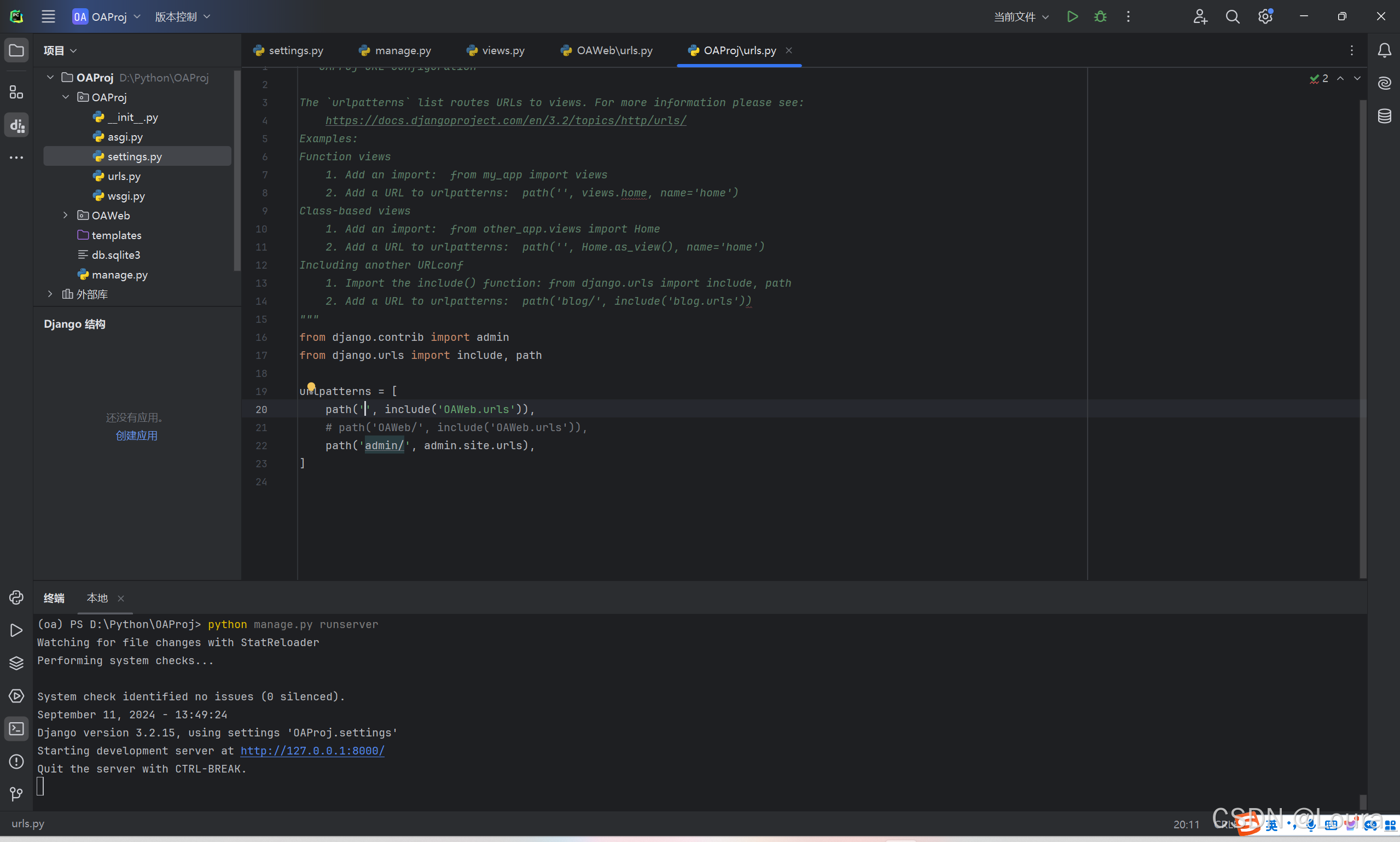1400x842 pixels.
Task: Open the Services tool window icon
Action: (x=16, y=695)
